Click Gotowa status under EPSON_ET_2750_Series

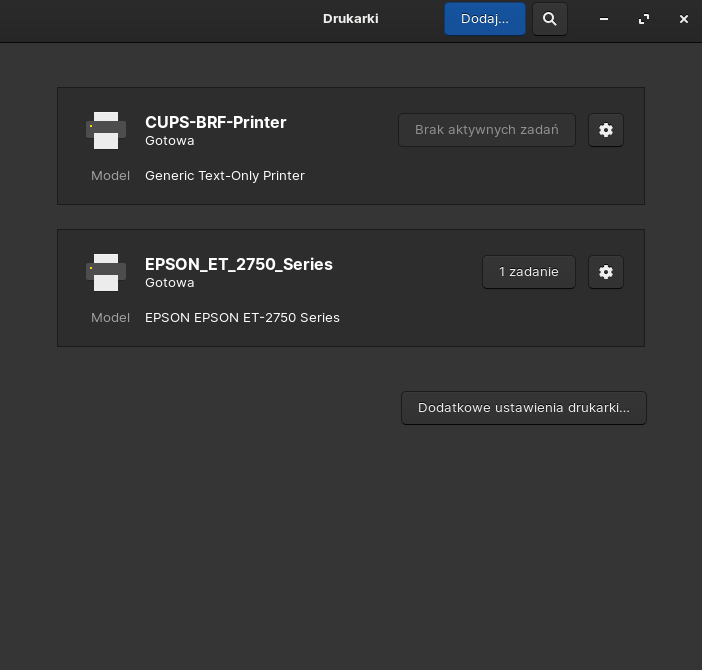pyautogui.click(x=170, y=282)
